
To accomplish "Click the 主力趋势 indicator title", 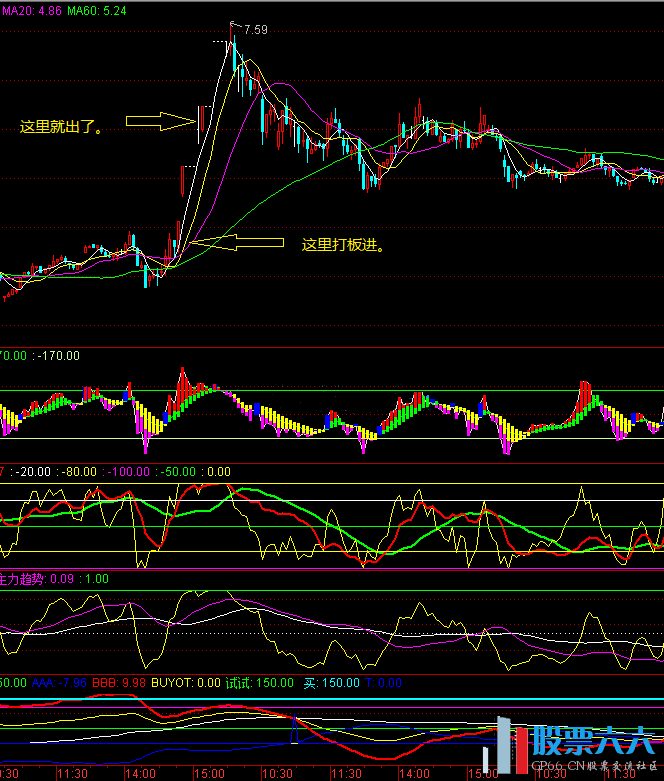I will [x=20, y=579].
